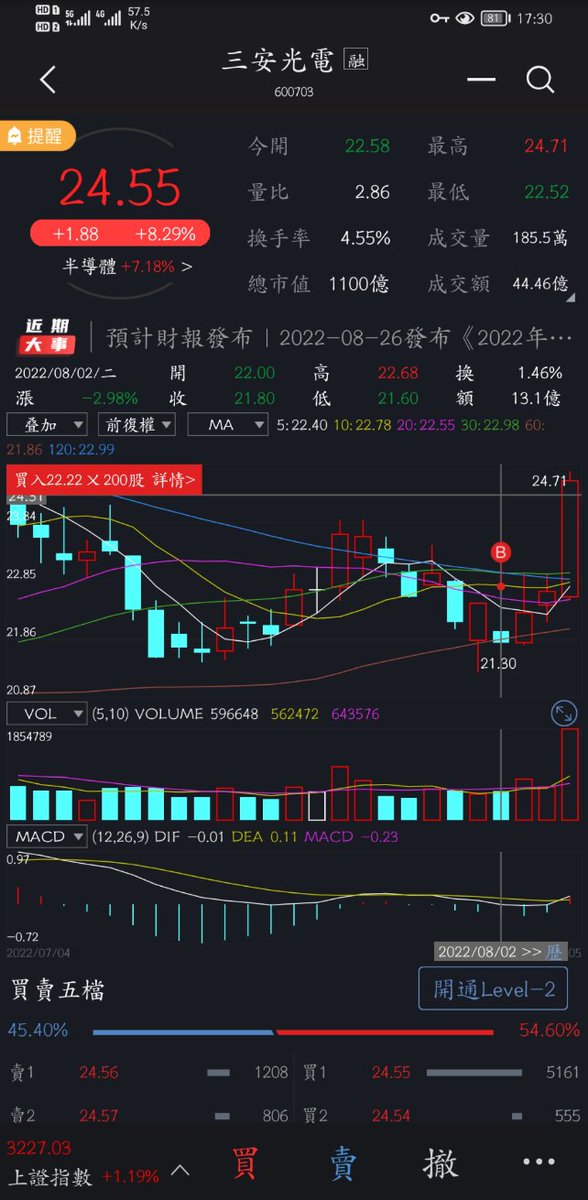The height and width of the screenshot is (1200, 588).
Task: Open the 叠加 overlay dropdown
Action: (46, 425)
